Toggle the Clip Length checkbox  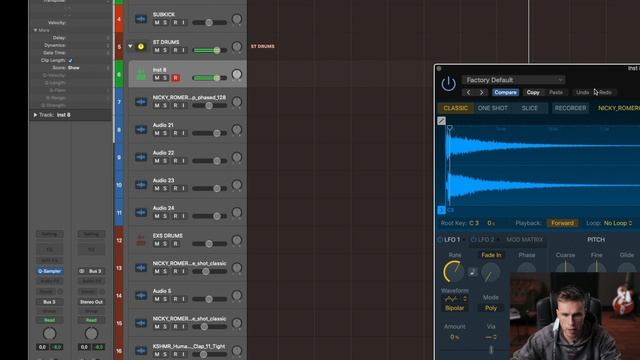tap(71, 60)
